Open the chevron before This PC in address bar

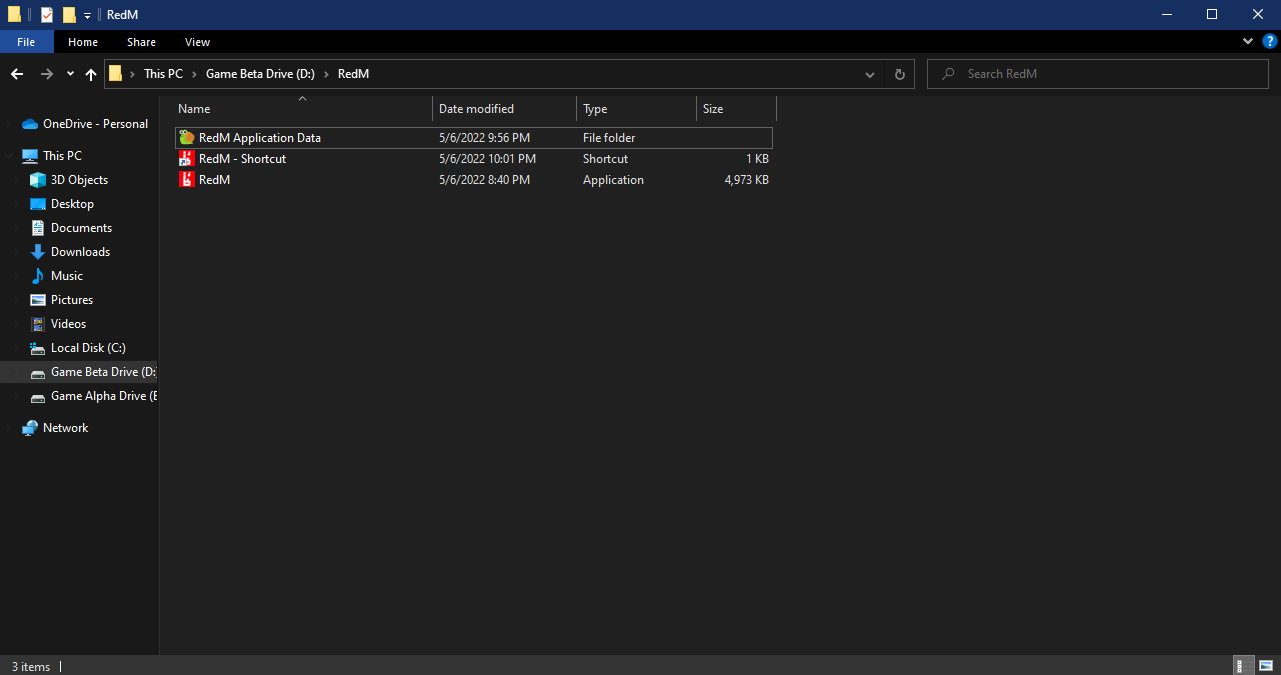[x=133, y=74]
